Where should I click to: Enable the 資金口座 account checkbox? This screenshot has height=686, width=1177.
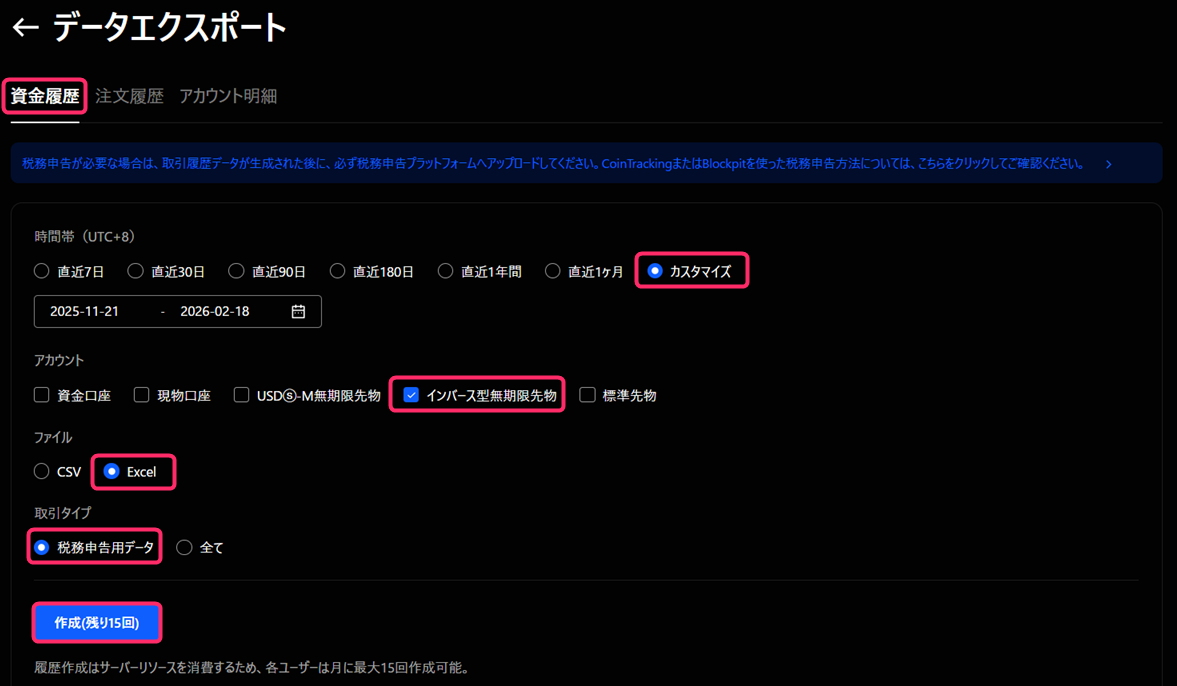[42, 395]
